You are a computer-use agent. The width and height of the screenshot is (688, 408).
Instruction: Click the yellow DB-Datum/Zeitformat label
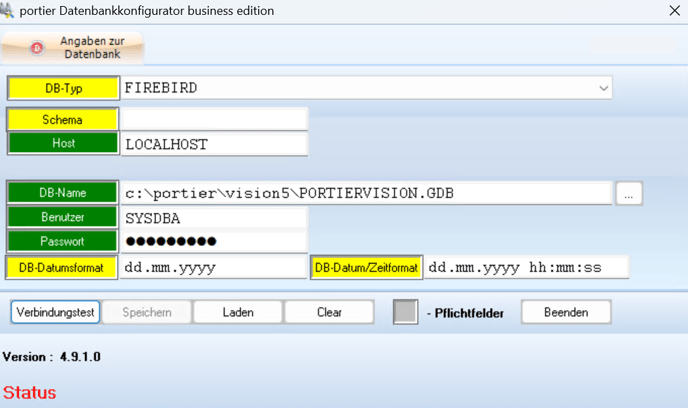[366, 268]
